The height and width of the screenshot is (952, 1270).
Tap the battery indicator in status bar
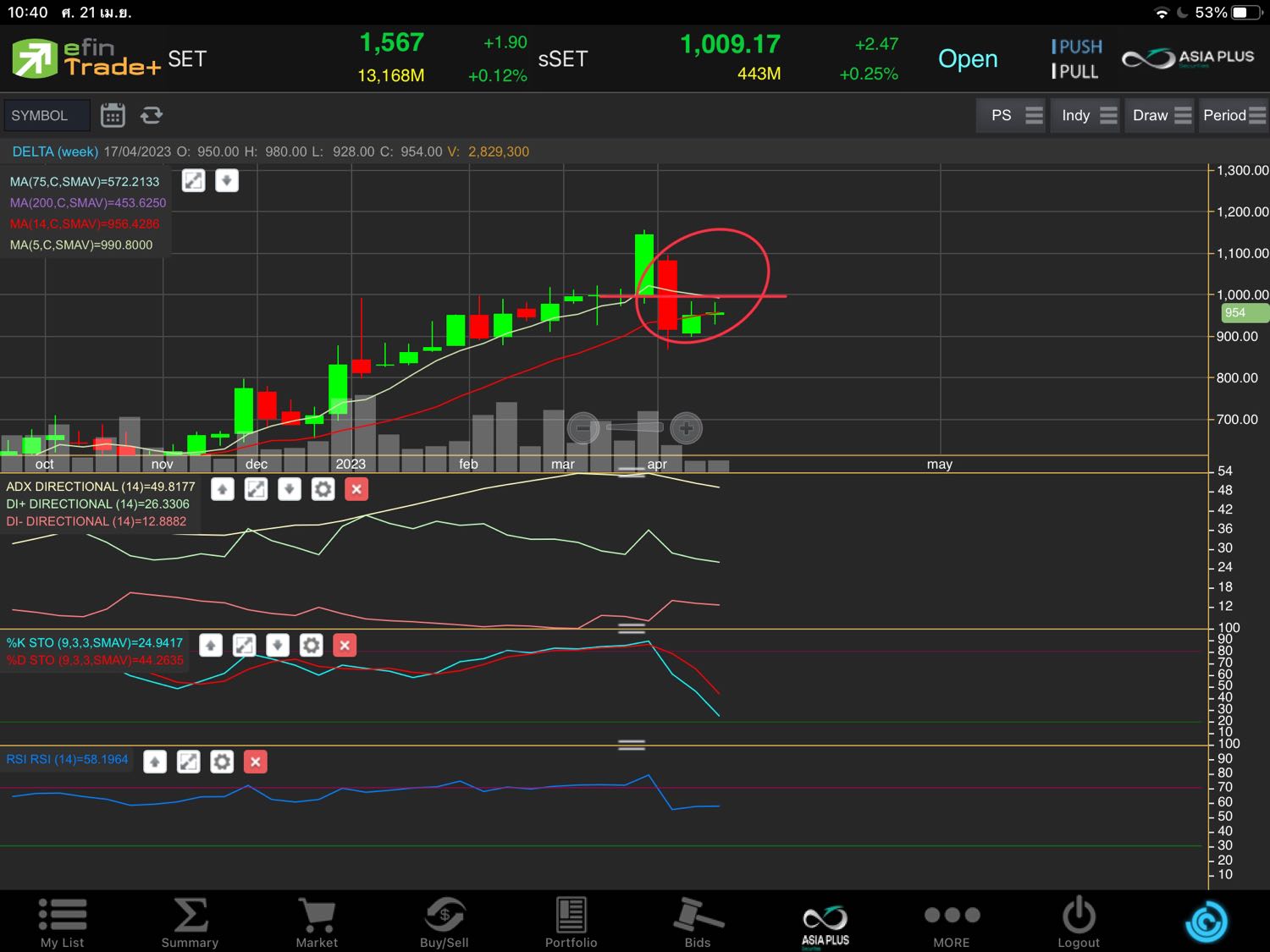click(x=1247, y=13)
